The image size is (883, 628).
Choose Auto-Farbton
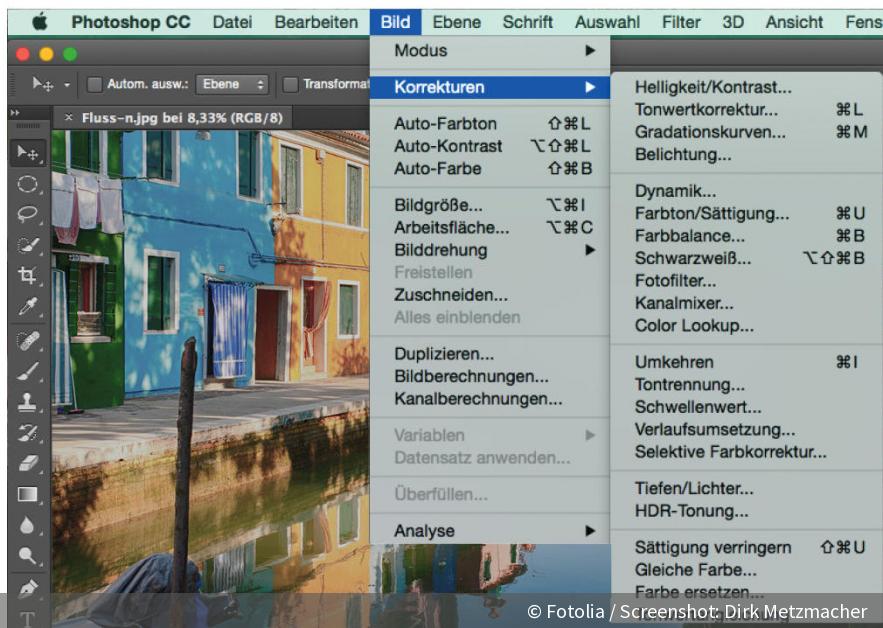(490, 123)
